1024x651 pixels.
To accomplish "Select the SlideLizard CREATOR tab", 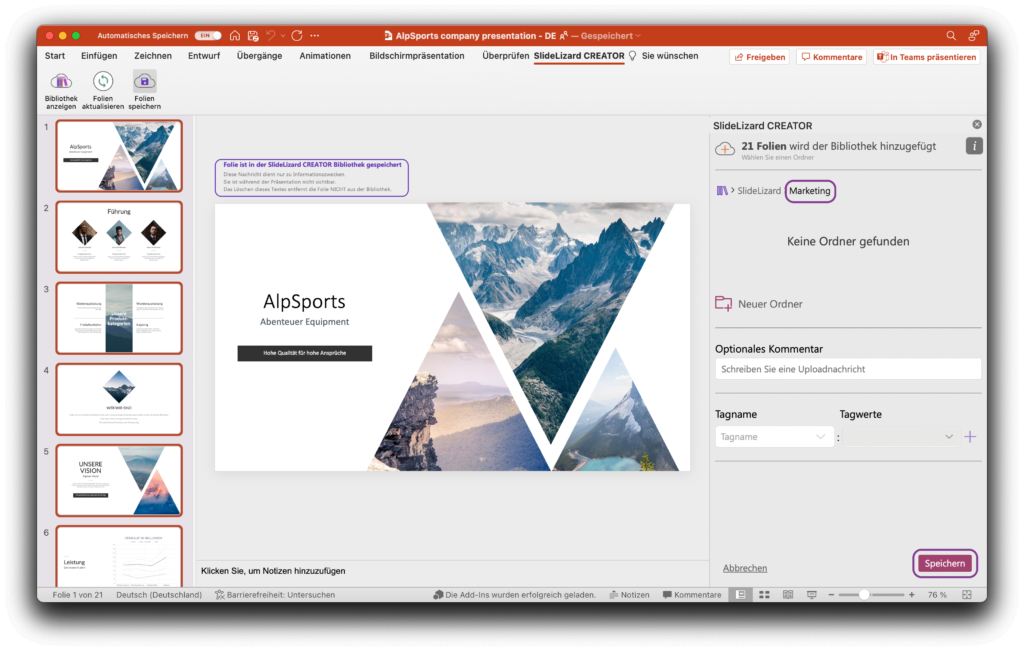I will pos(579,56).
